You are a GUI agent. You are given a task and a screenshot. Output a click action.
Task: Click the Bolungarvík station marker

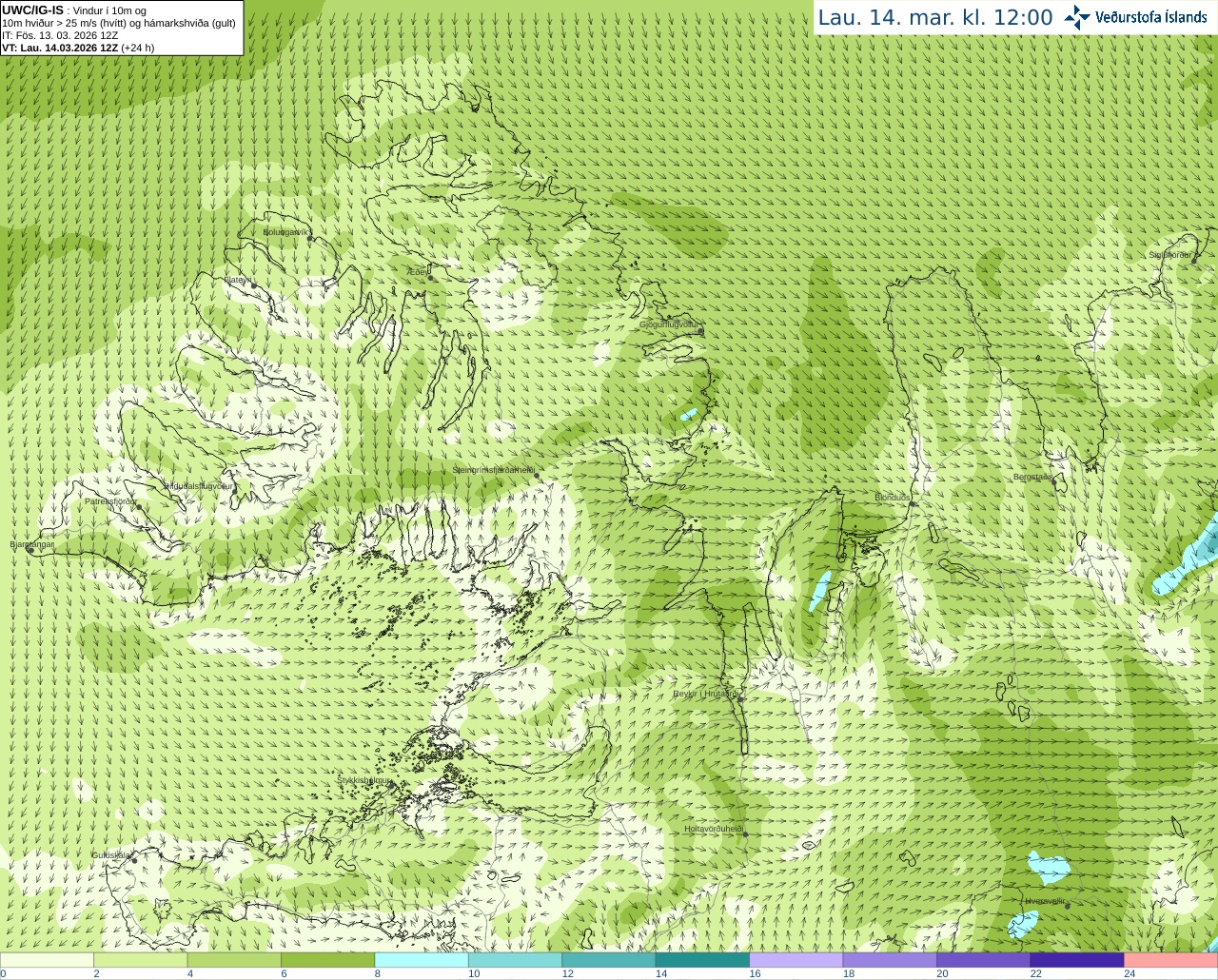(x=310, y=239)
